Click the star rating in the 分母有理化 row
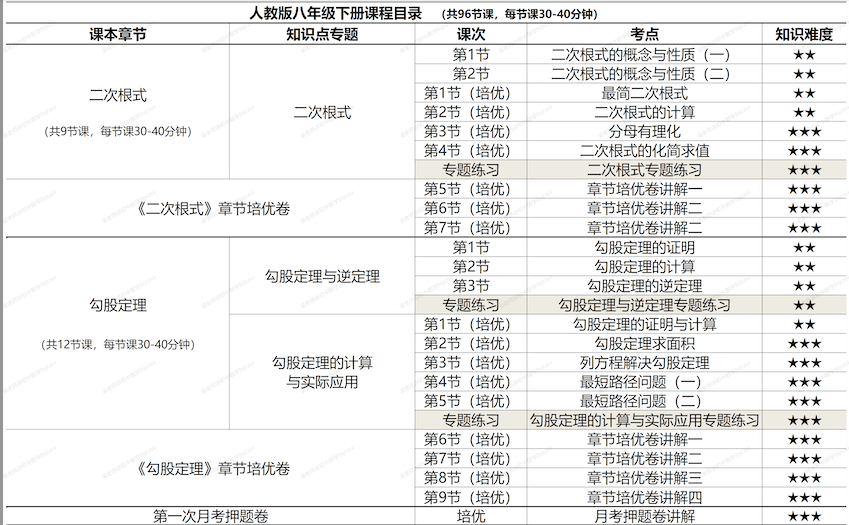Image resolution: width=849 pixels, height=525 pixels. [804, 132]
